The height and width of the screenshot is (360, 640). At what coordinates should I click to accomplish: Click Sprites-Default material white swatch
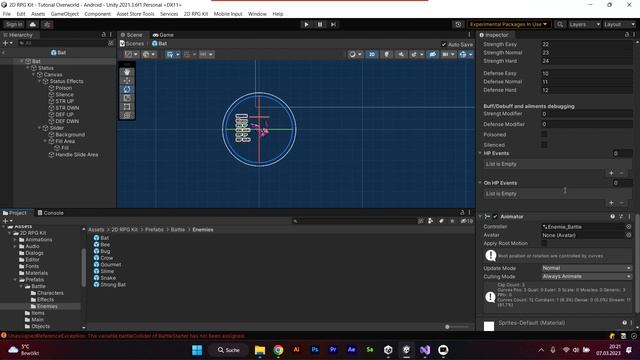[489, 326]
